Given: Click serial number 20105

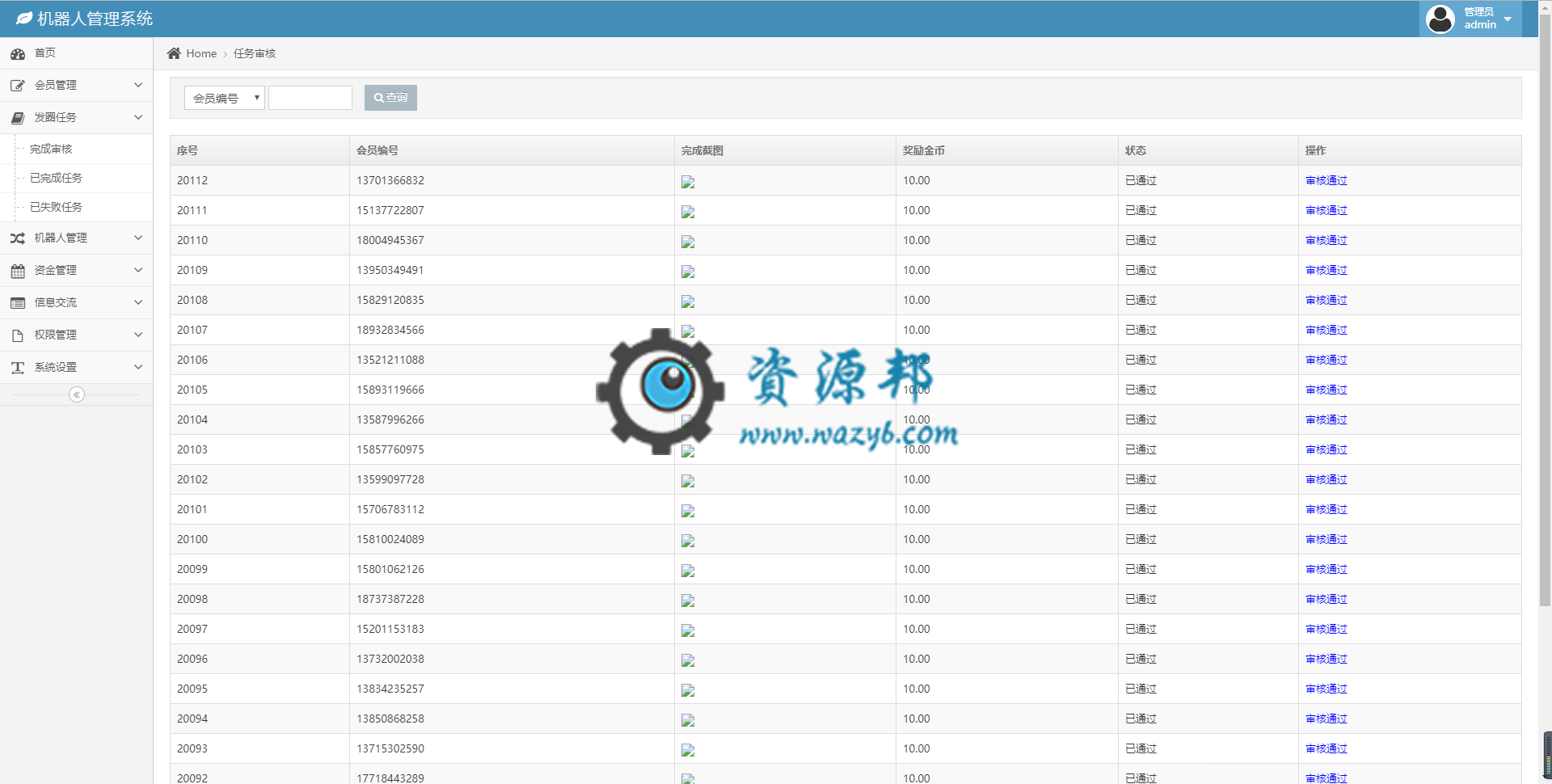Looking at the screenshot, I should pos(192,390).
